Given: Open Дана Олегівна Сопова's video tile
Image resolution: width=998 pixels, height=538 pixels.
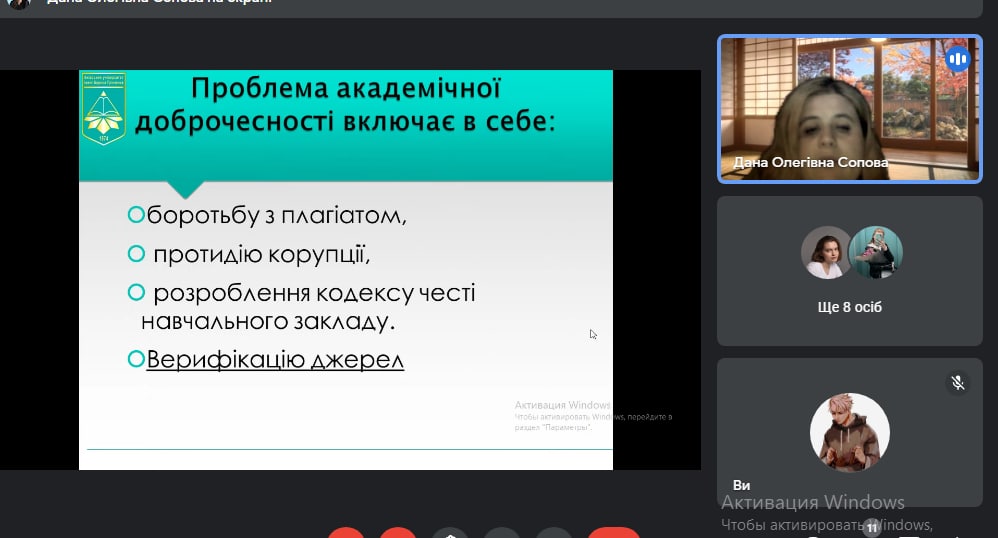Looking at the screenshot, I should click(850, 109).
